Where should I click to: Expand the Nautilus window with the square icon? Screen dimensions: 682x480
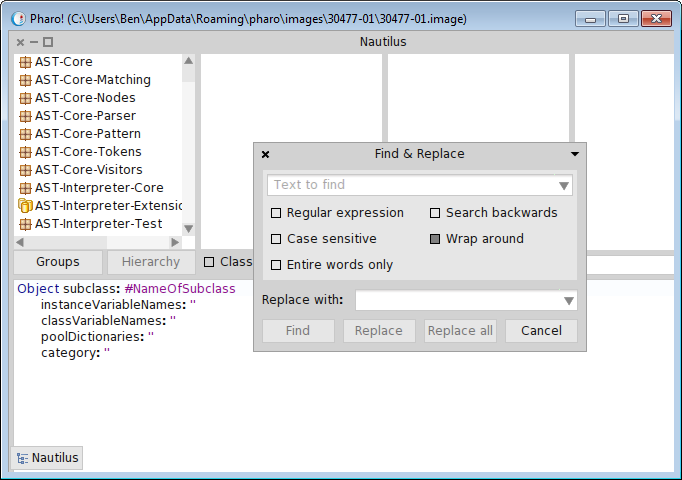pos(48,42)
